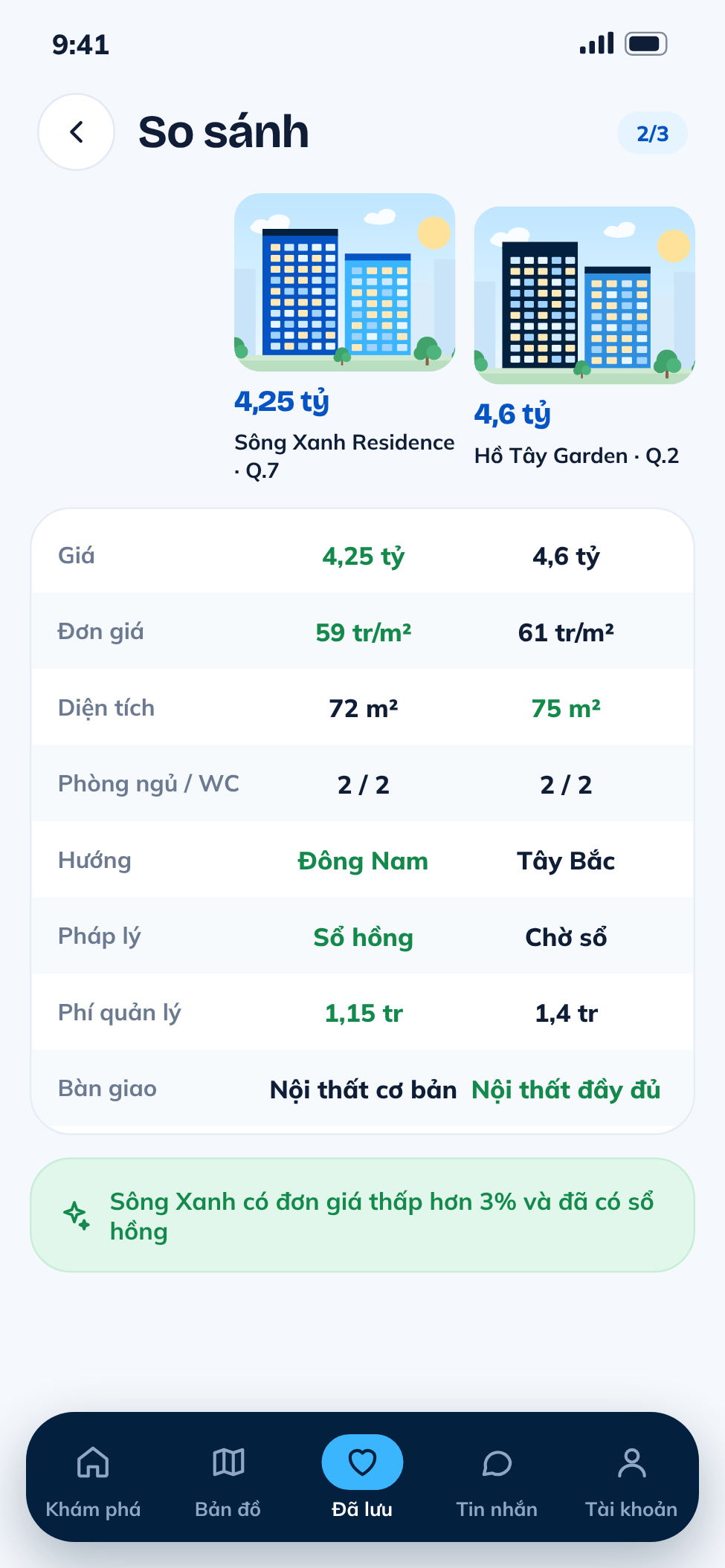Image resolution: width=725 pixels, height=1568 pixels.
Task: Tap the sparkle icon in insight banner
Action: (x=77, y=1215)
